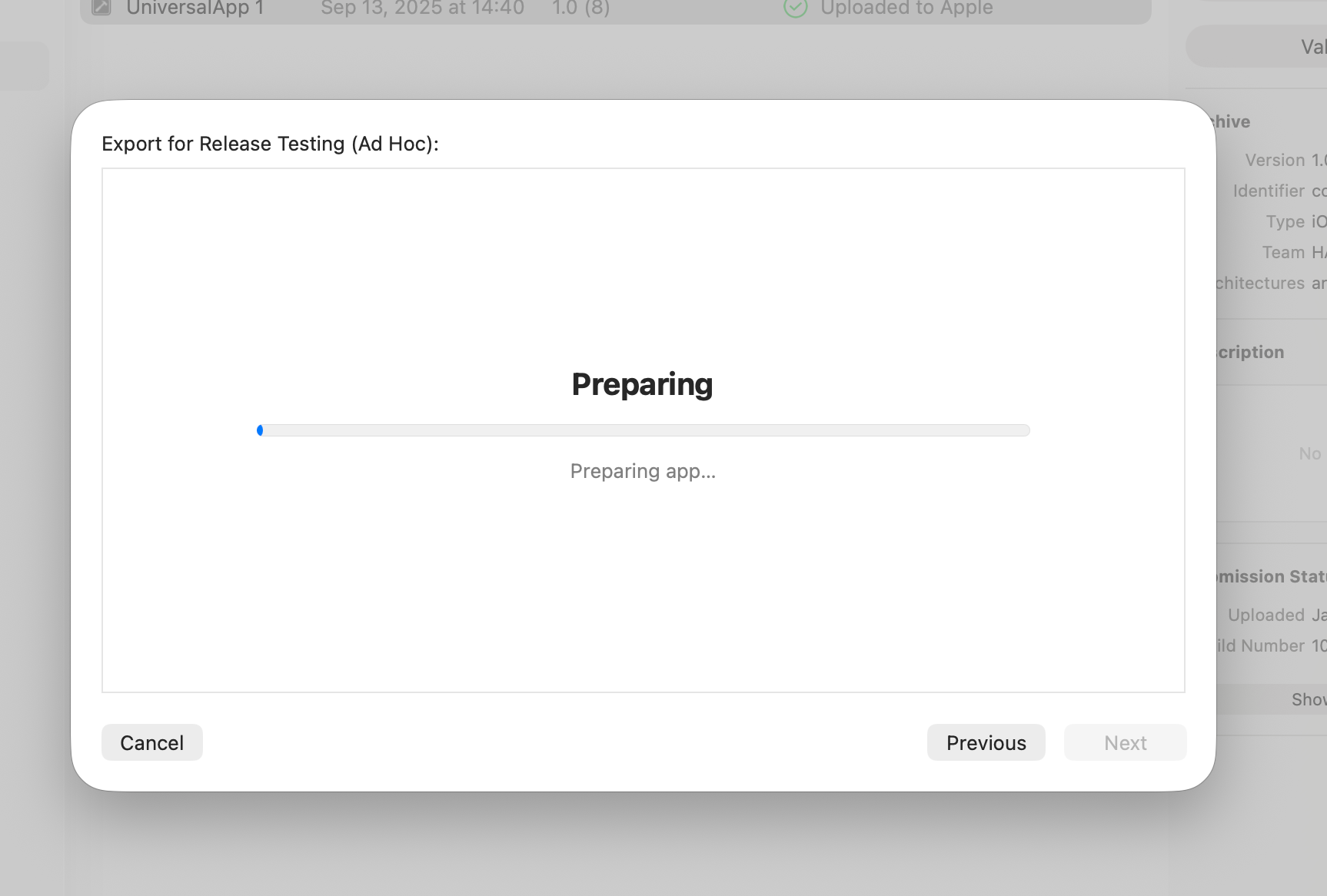Click the Identifier label in archive info
The height and width of the screenshot is (896, 1327).
click(1269, 191)
